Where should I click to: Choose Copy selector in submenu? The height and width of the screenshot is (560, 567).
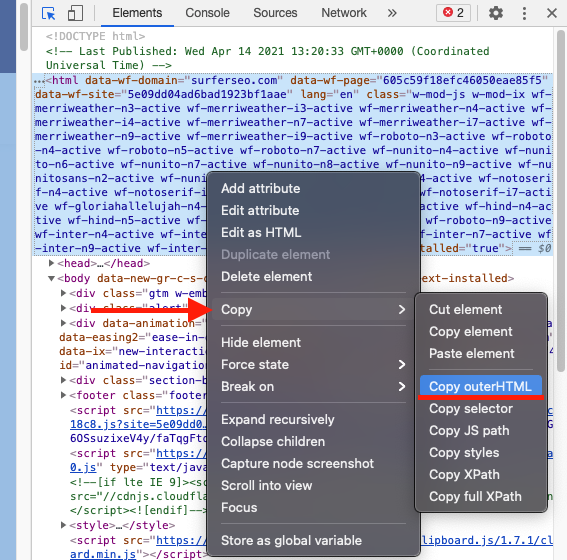[x=481, y=409]
